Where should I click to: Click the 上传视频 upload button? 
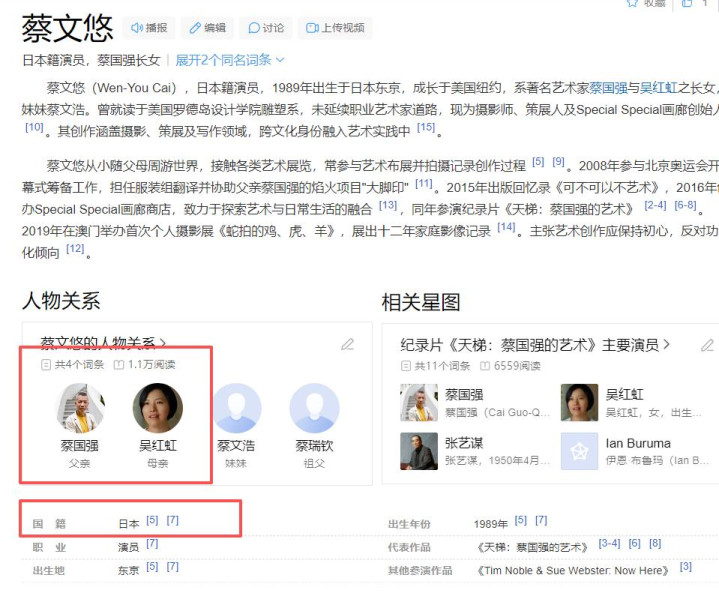335,28
